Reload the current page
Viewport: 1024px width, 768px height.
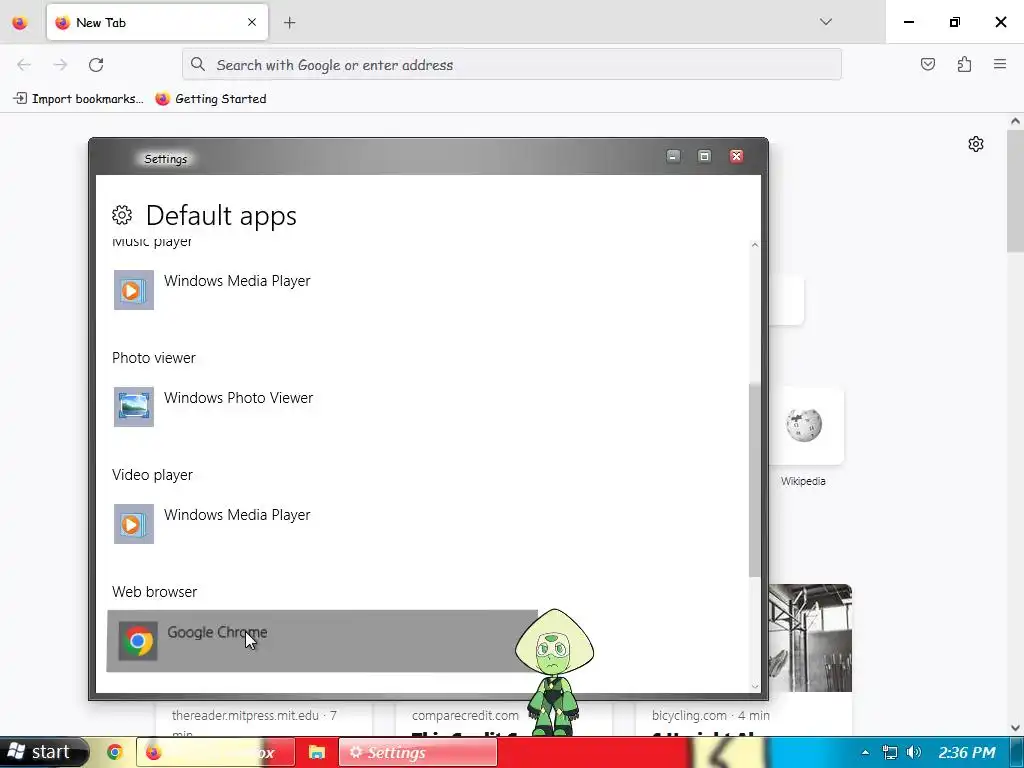96,65
